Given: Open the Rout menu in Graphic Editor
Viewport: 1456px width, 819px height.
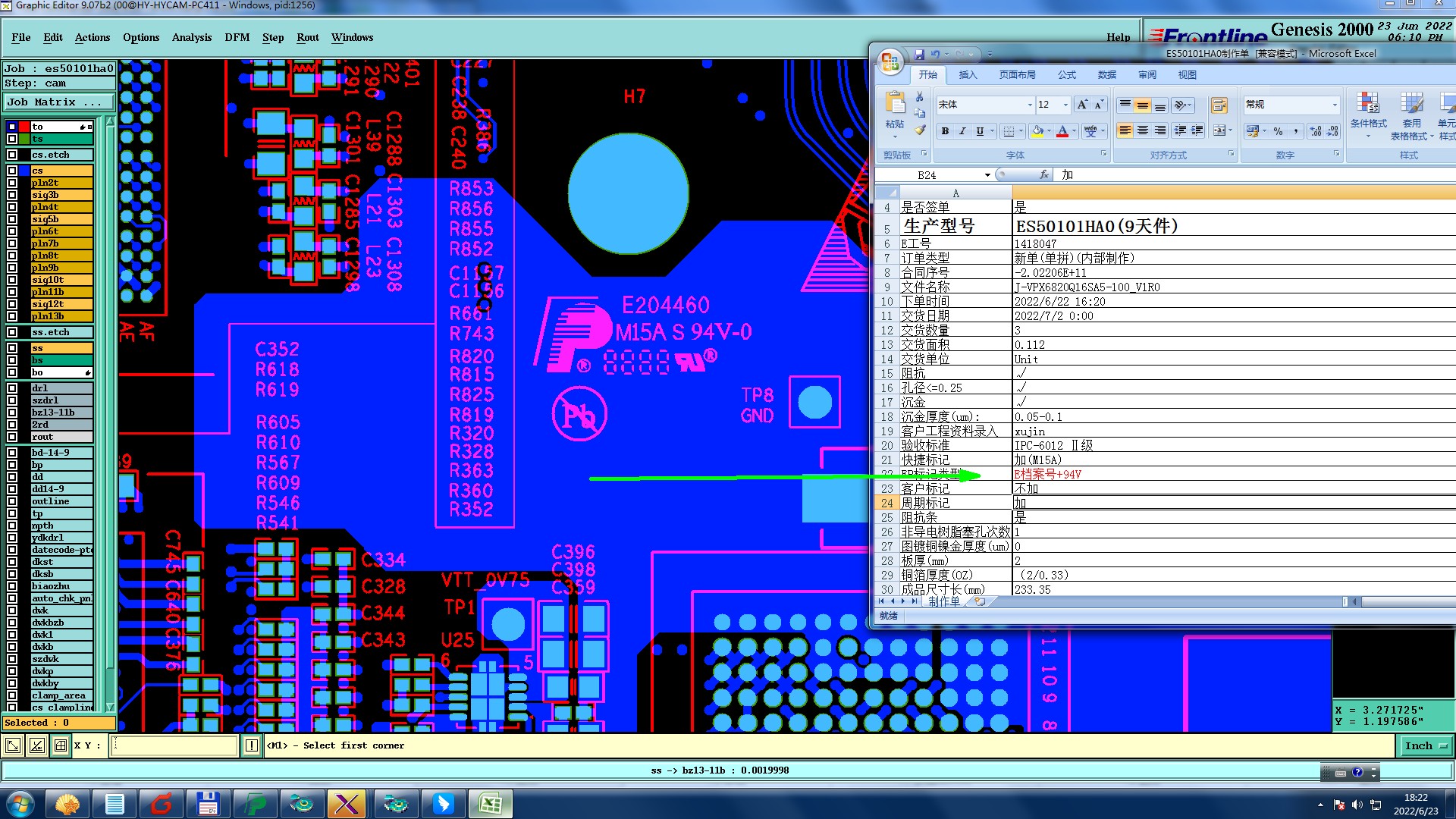Looking at the screenshot, I should coord(308,37).
